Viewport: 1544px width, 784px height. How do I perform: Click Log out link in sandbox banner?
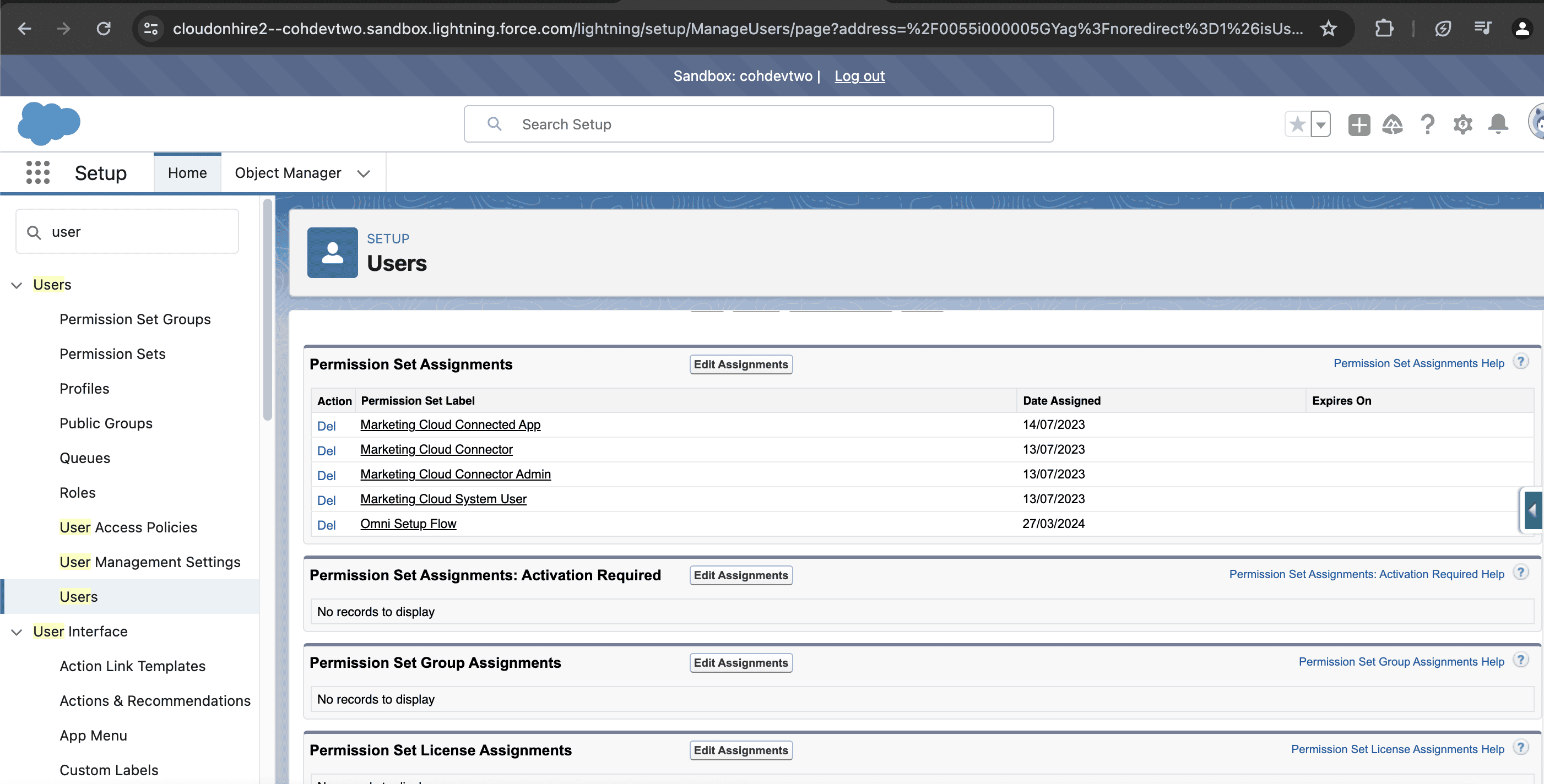click(x=859, y=76)
